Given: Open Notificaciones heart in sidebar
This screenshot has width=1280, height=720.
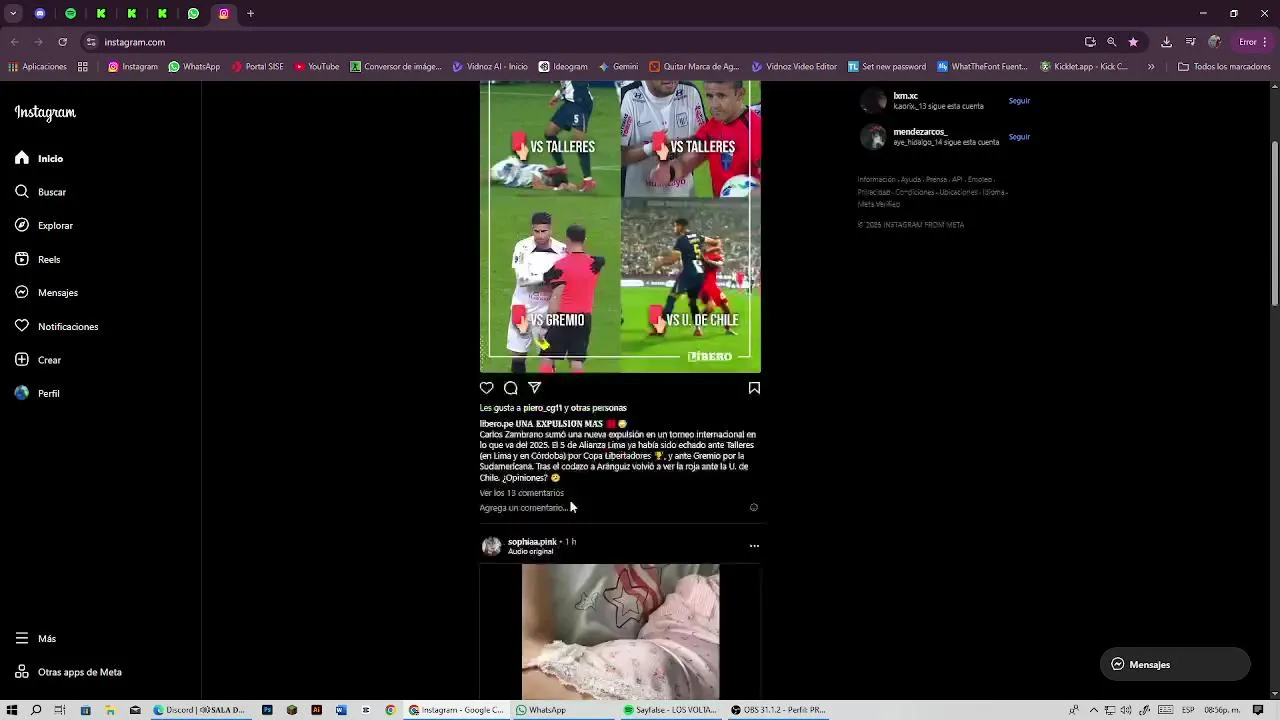Looking at the screenshot, I should (56, 326).
